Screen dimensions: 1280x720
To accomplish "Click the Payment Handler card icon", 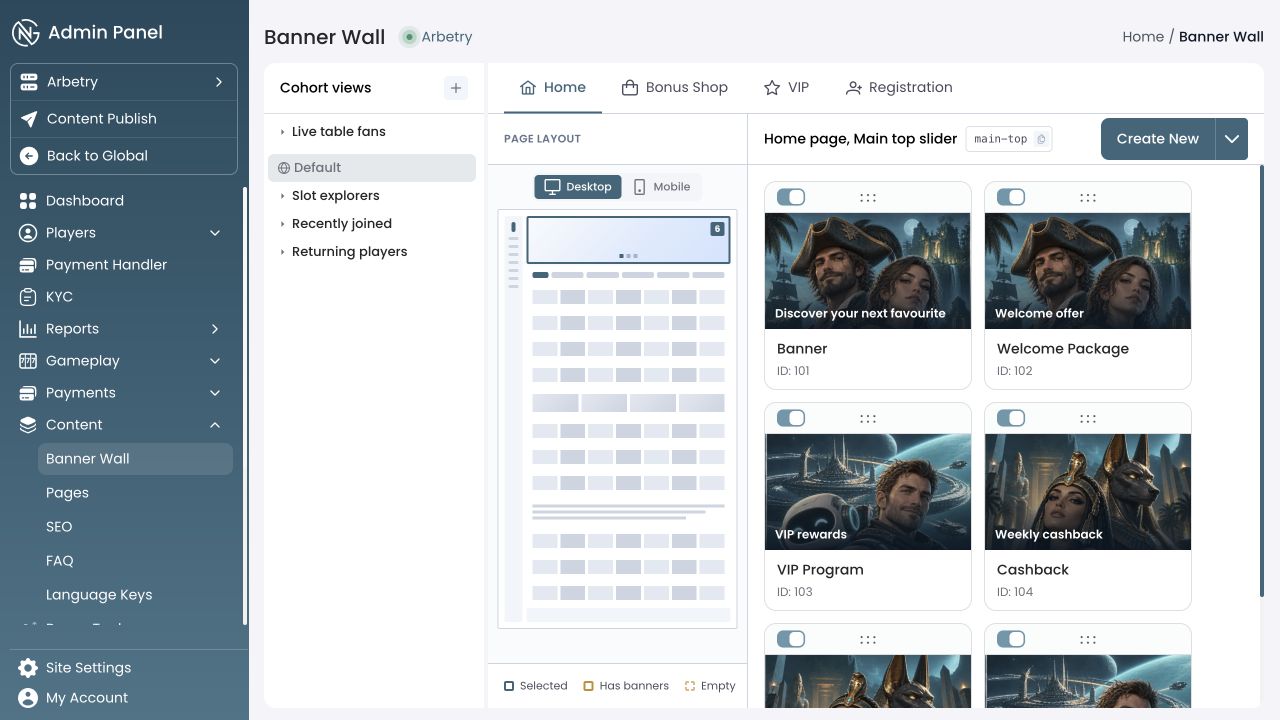I will point(28,265).
